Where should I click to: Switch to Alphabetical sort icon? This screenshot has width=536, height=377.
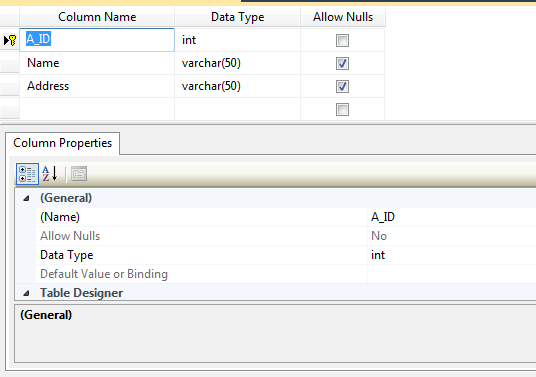50,174
